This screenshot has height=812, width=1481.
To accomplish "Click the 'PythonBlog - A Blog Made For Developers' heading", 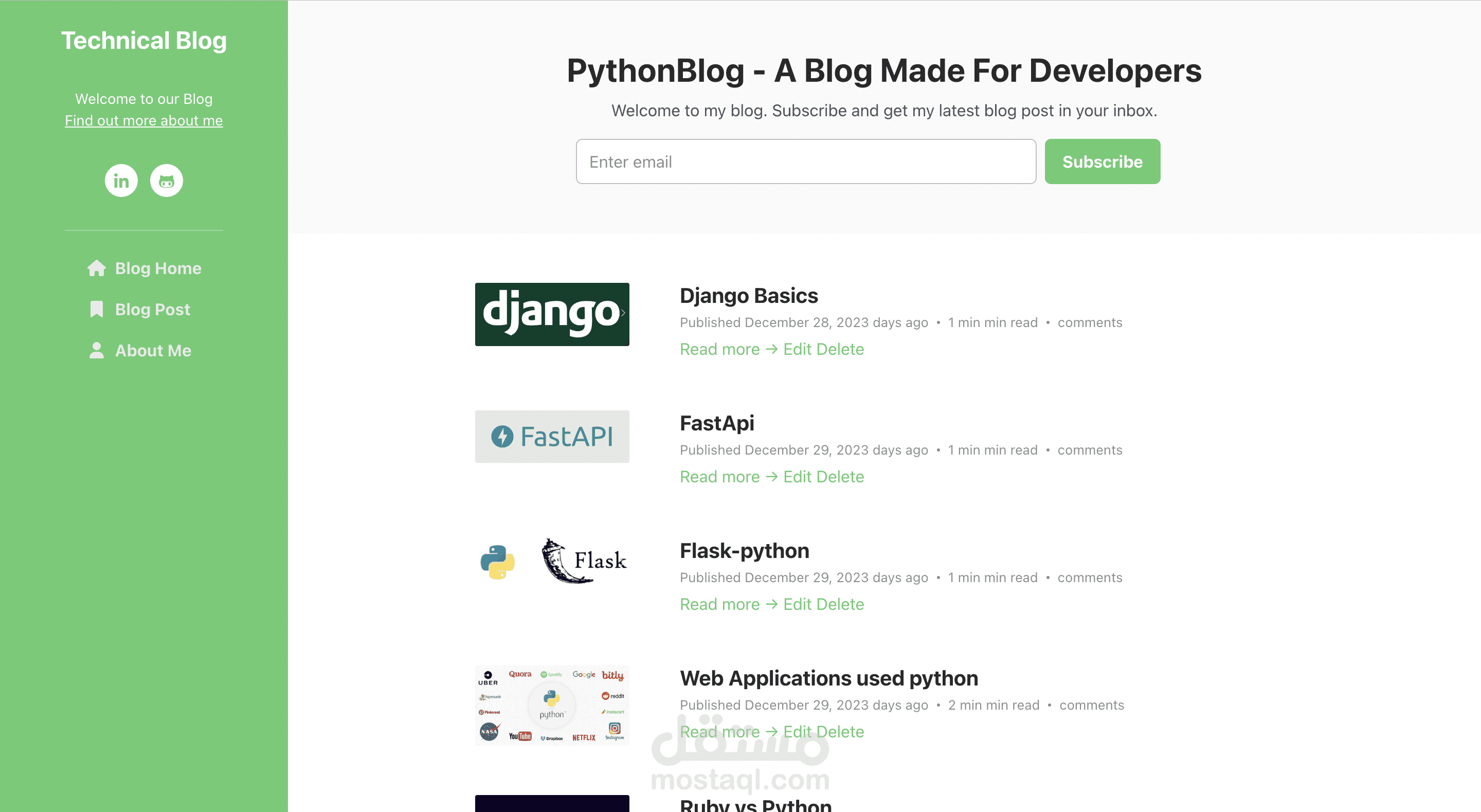I will [x=884, y=71].
